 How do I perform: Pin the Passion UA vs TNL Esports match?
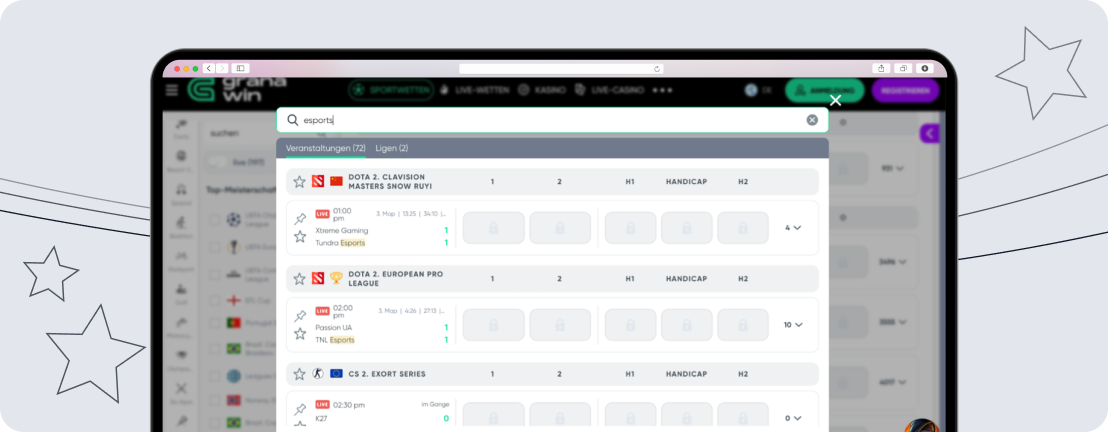click(300, 316)
